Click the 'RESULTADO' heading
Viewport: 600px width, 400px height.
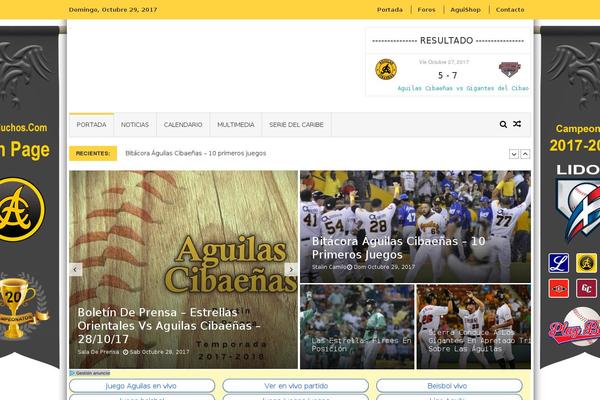(447, 41)
